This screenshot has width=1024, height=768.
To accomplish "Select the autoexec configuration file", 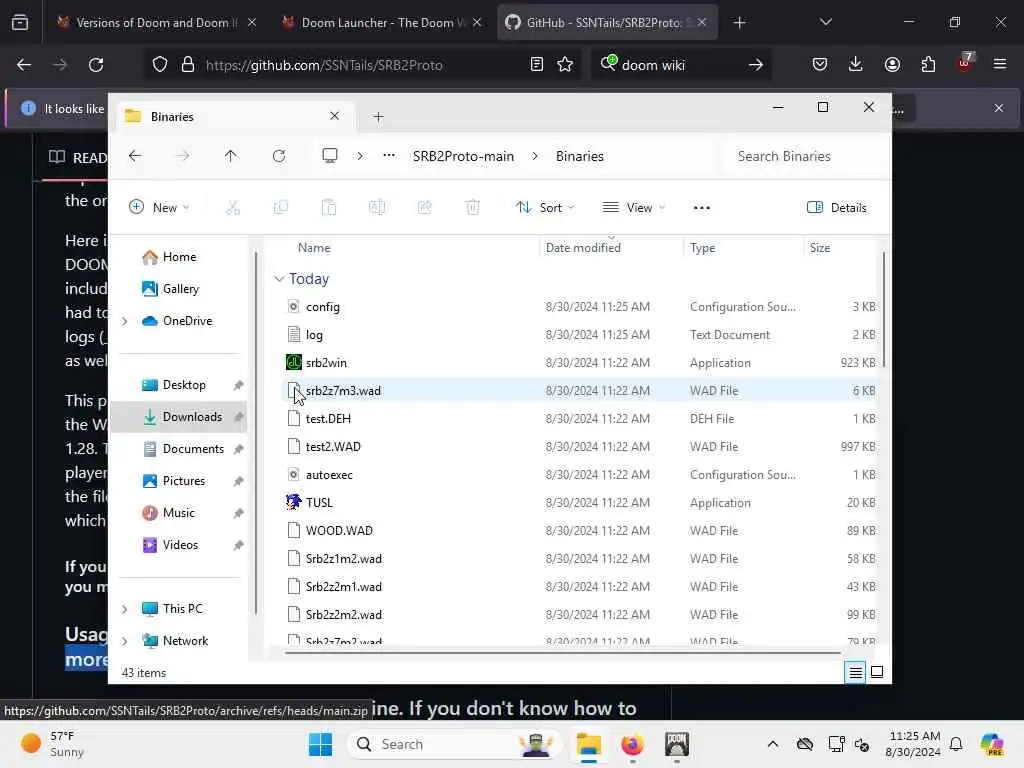I will pyautogui.click(x=581, y=475).
